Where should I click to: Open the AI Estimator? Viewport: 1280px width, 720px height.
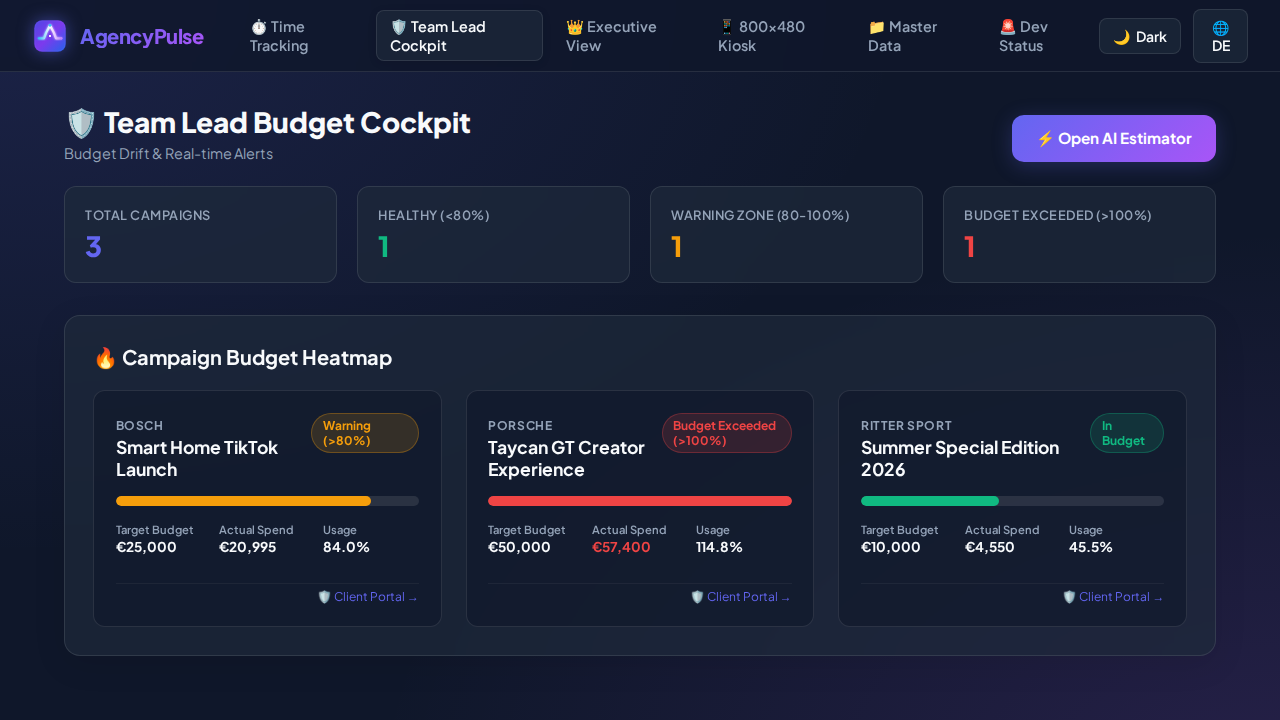[1114, 138]
